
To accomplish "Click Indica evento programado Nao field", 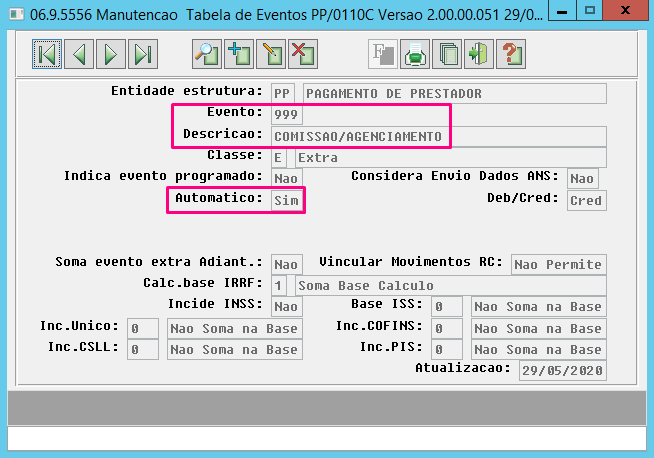I will click(287, 179).
